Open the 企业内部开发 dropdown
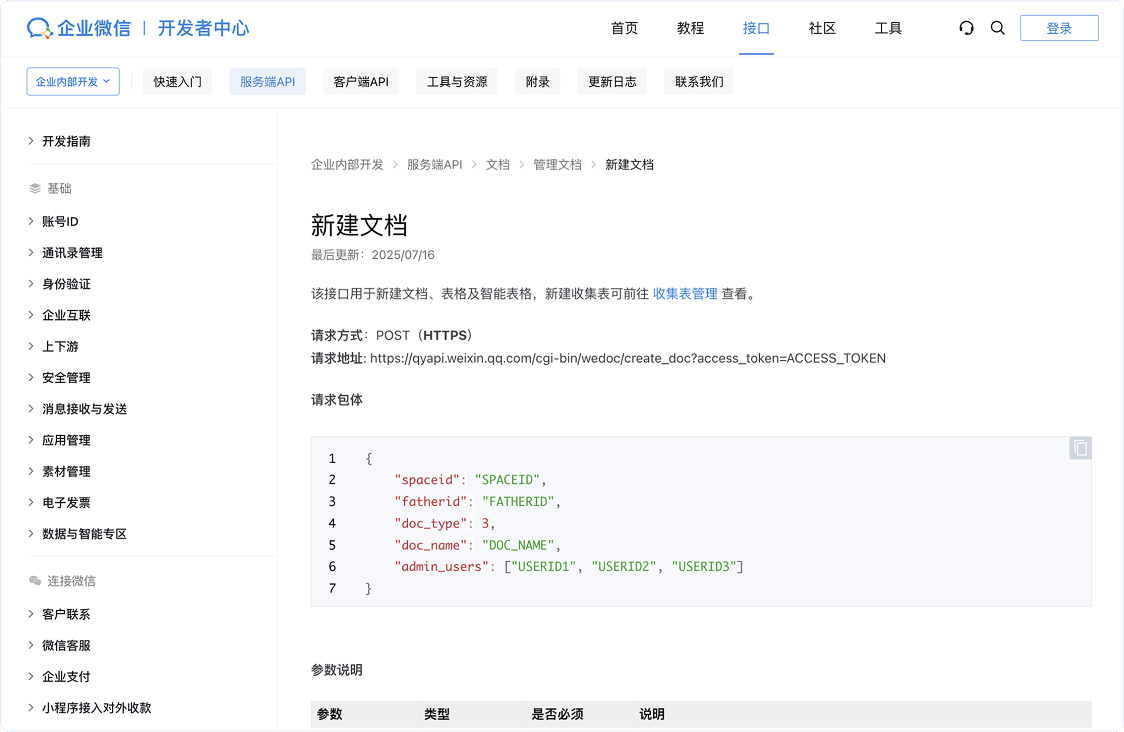1124x732 pixels. [73, 82]
